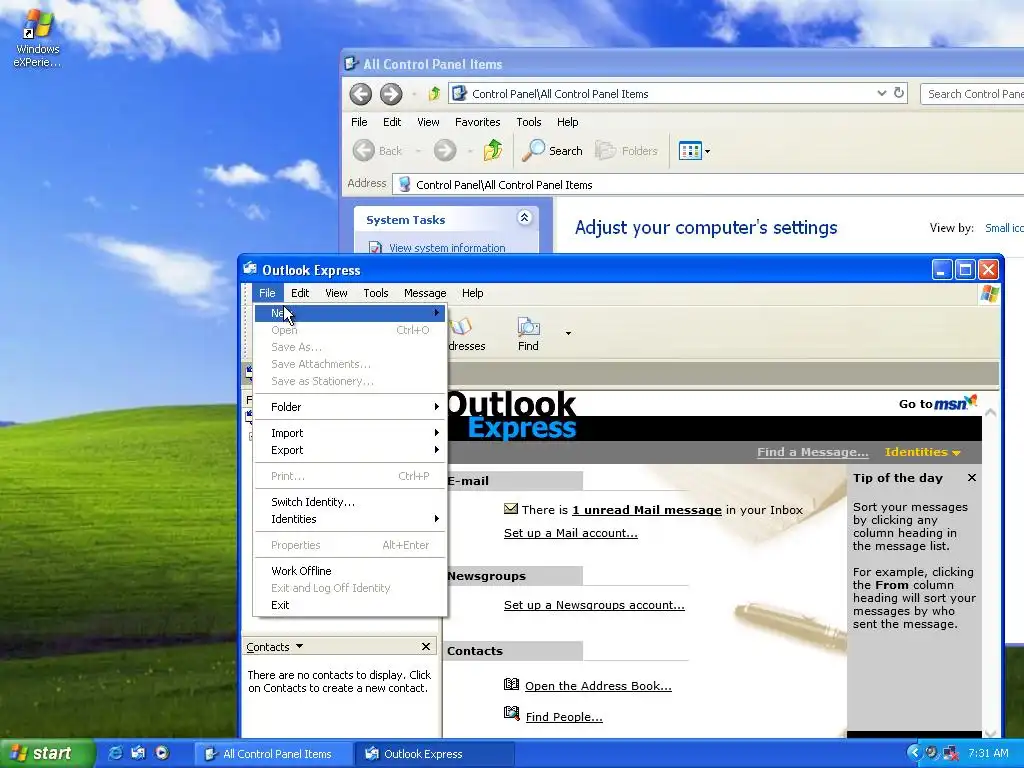The image size is (1024, 768).
Task: Open the Export submenu
Action: point(349,450)
